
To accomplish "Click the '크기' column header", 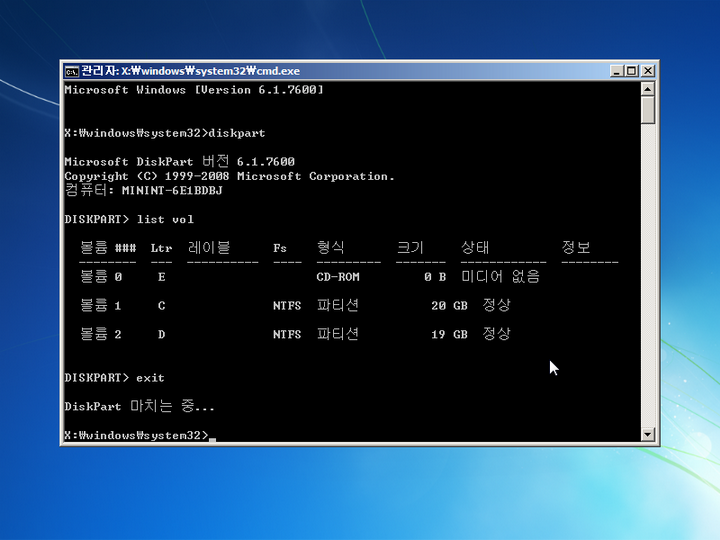I will click(x=410, y=248).
